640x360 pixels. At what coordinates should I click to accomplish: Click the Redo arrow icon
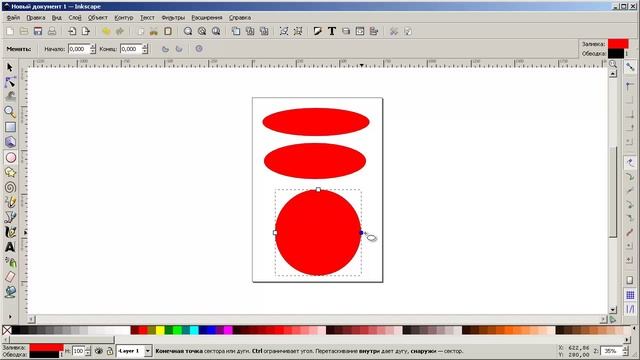[120, 31]
